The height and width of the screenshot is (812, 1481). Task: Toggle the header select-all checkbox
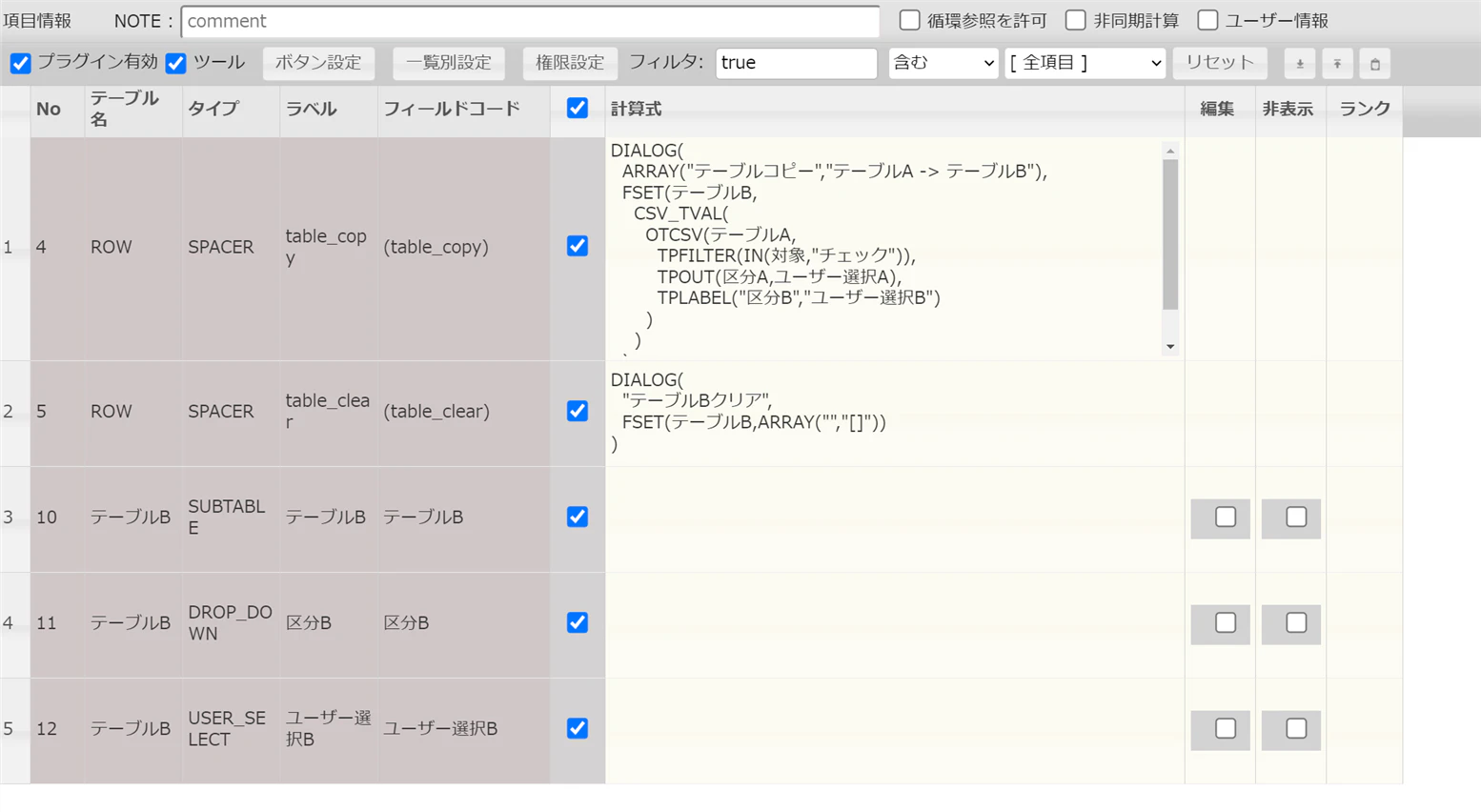tap(578, 108)
